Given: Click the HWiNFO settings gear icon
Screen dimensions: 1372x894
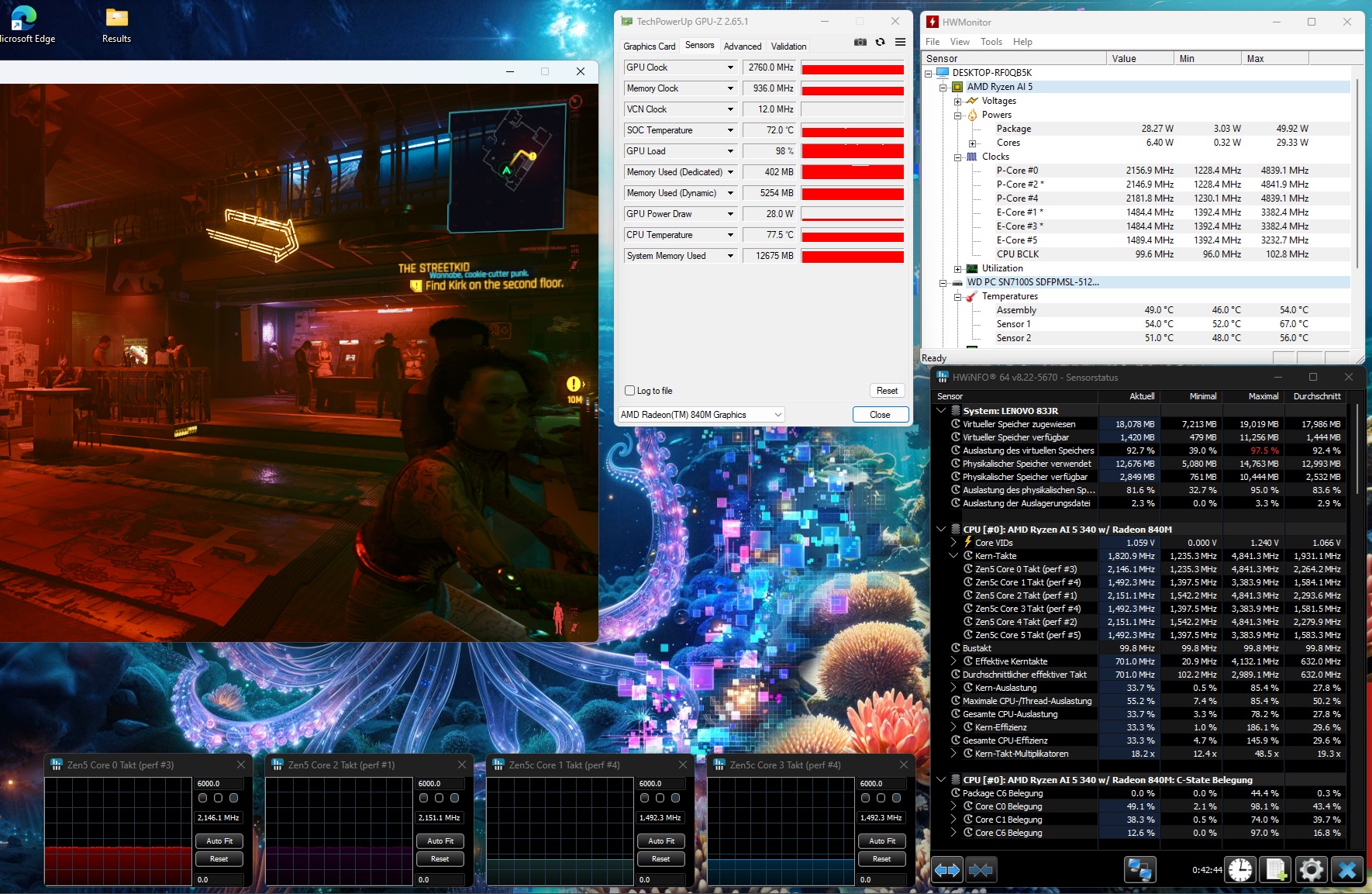Looking at the screenshot, I should (1311, 870).
